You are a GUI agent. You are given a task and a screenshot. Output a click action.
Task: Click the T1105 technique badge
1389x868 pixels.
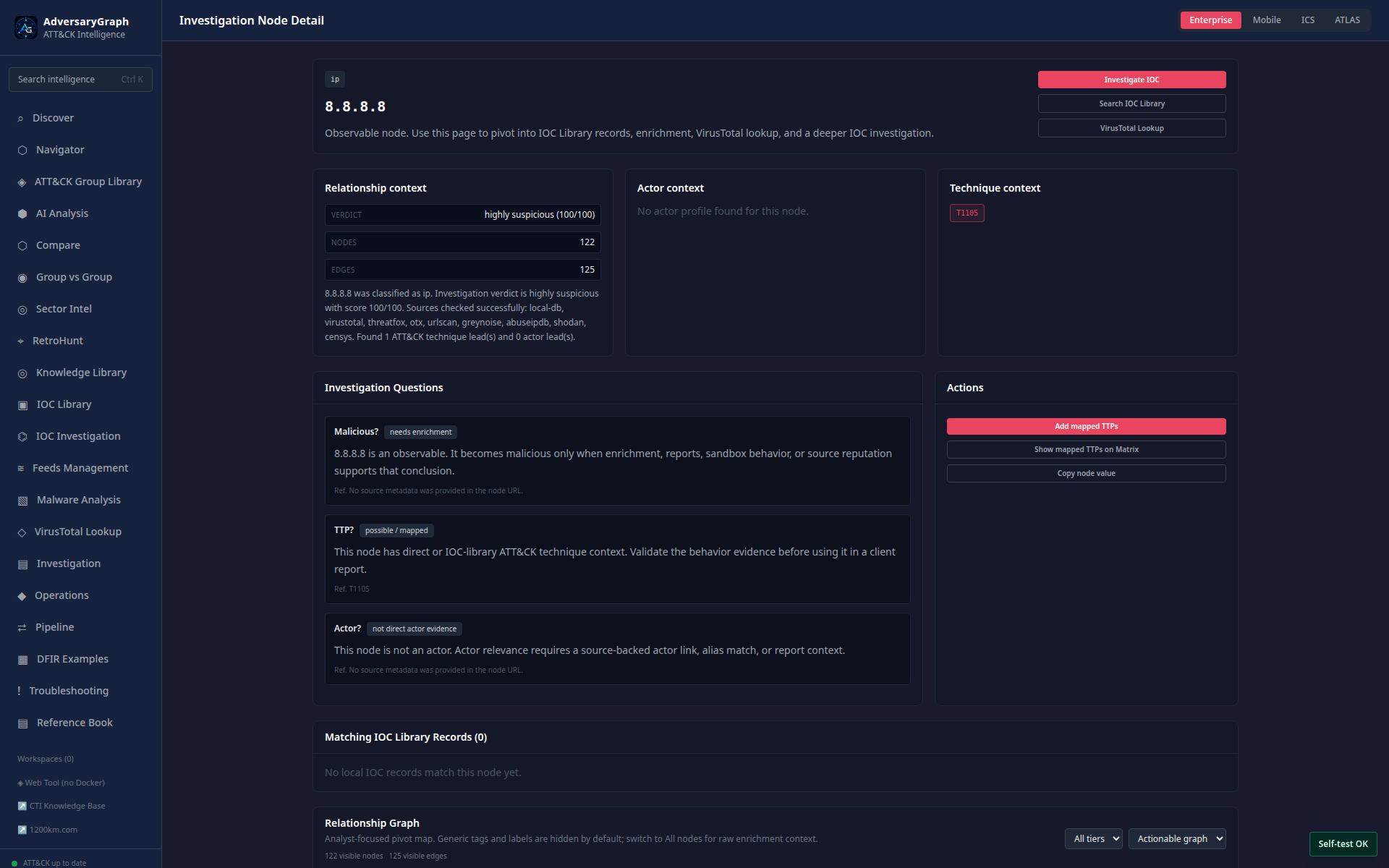(967, 213)
